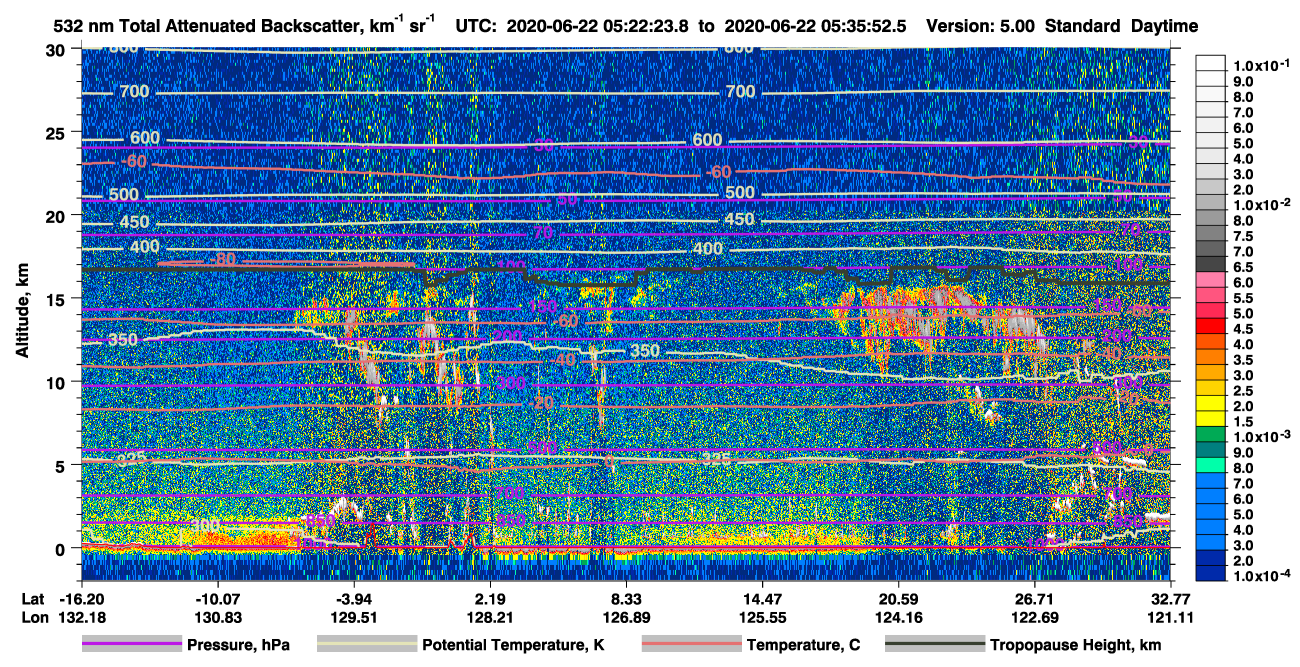
Task: Click latitude value 20.59
Action: pyautogui.click(x=899, y=599)
